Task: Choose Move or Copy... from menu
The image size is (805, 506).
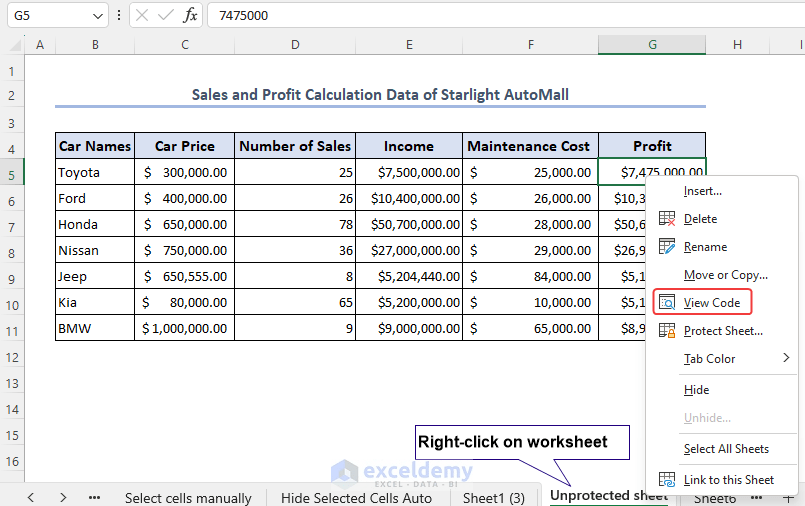Action: click(725, 275)
